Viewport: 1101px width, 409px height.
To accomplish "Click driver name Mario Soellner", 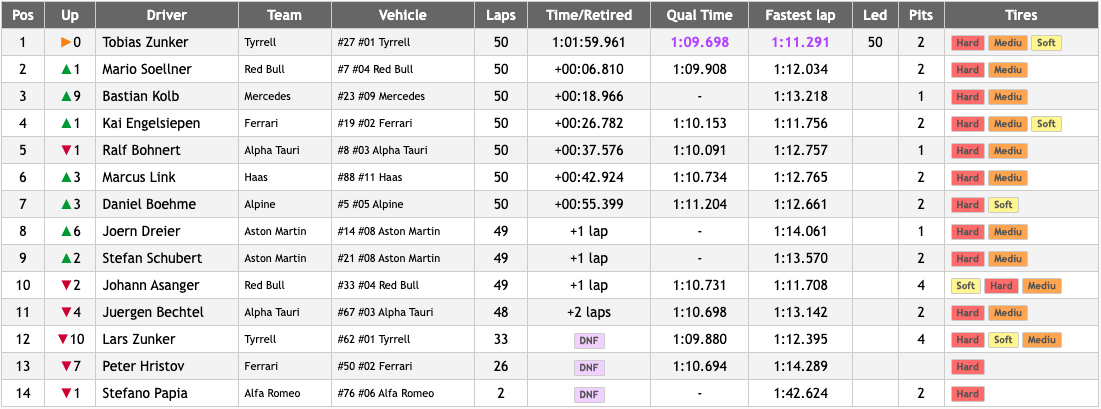I will tap(147, 70).
